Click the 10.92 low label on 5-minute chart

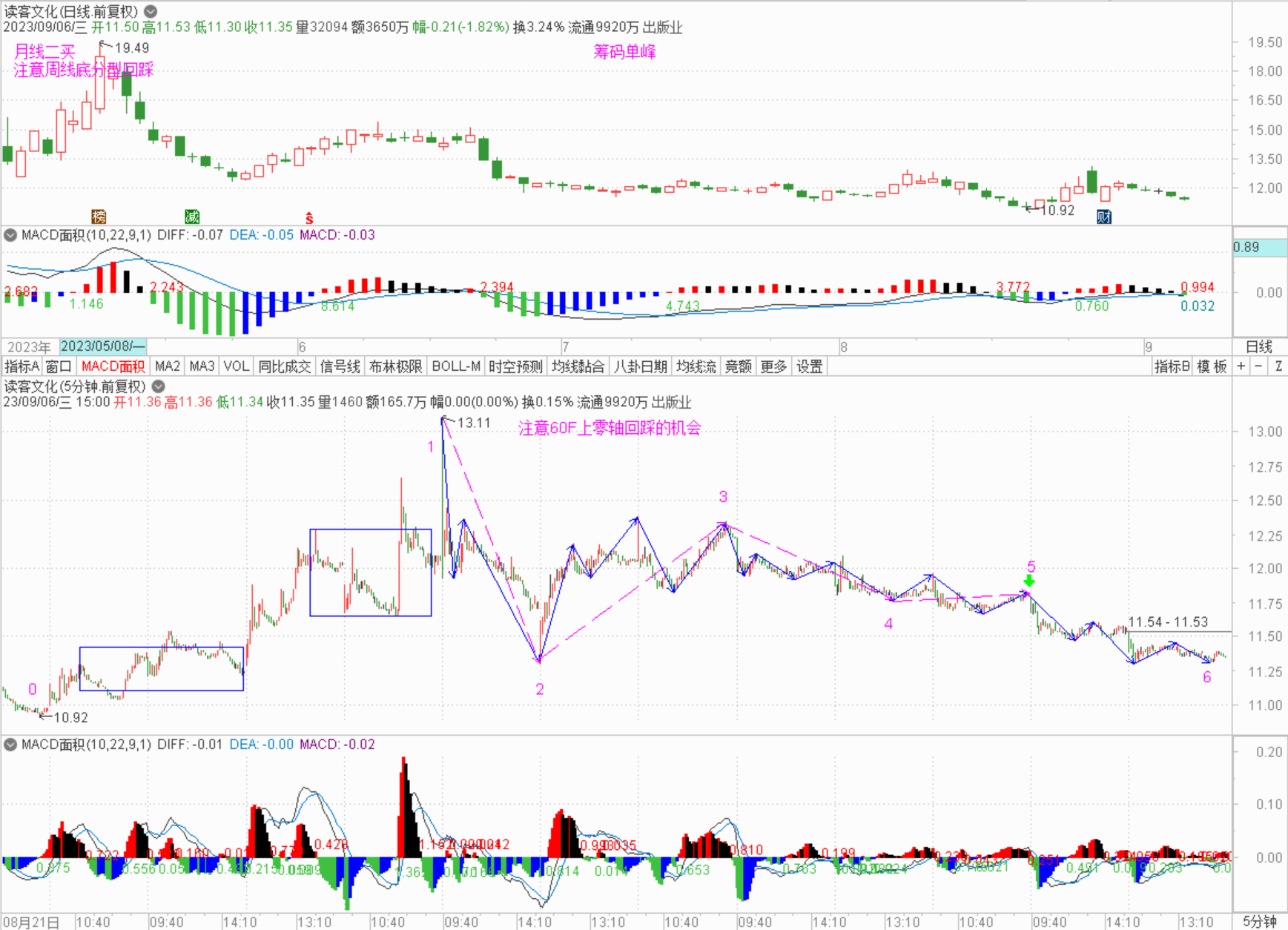tap(70, 717)
